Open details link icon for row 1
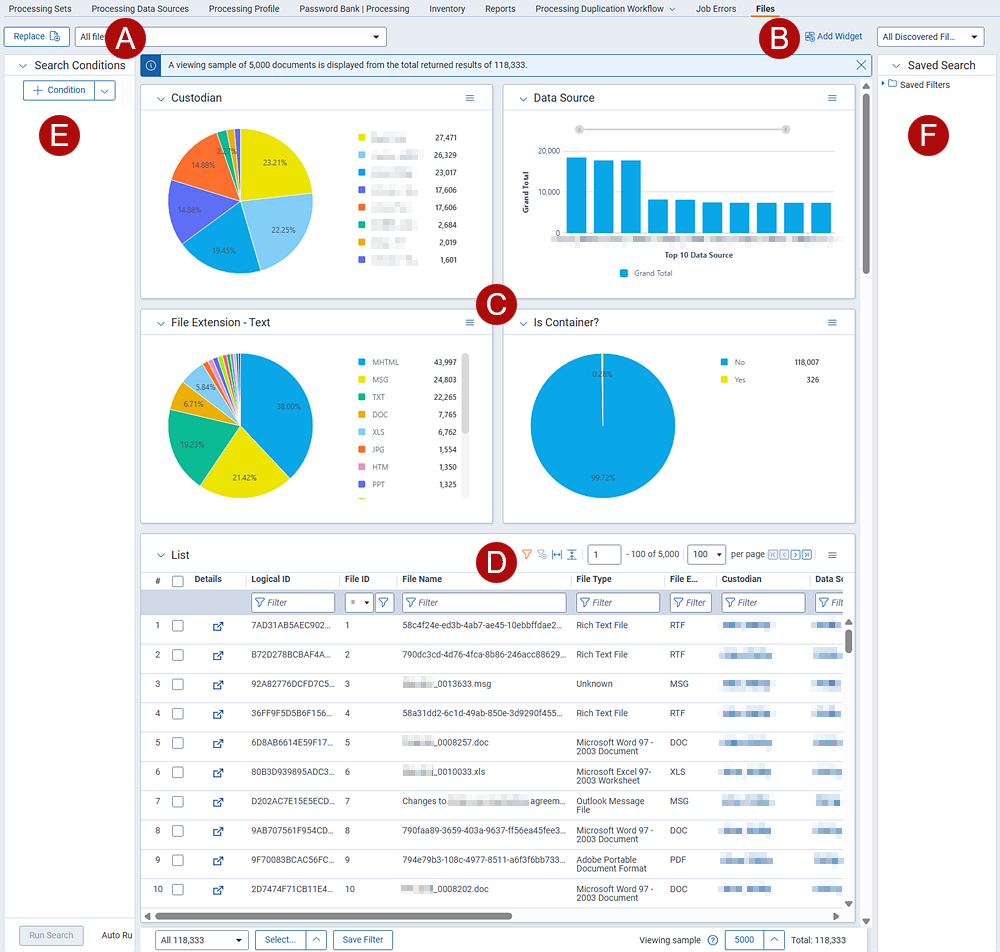1000x952 pixels. click(x=218, y=626)
